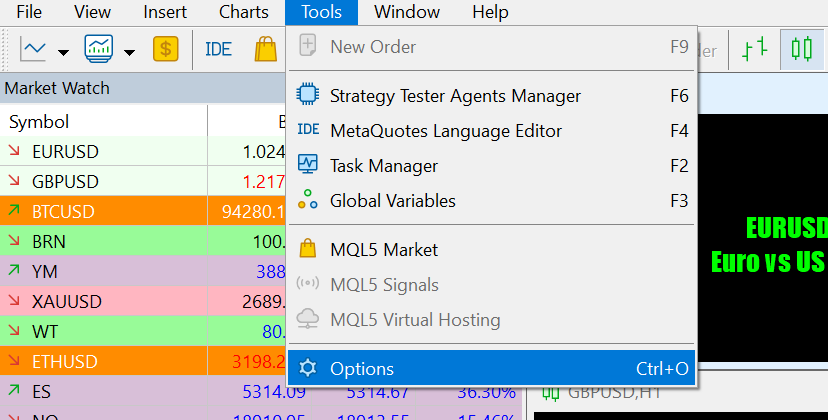This screenshot has height=420, width=828.
Task: Click the XAUUSD red down-arrow indicator
Action: pos(14,300)
